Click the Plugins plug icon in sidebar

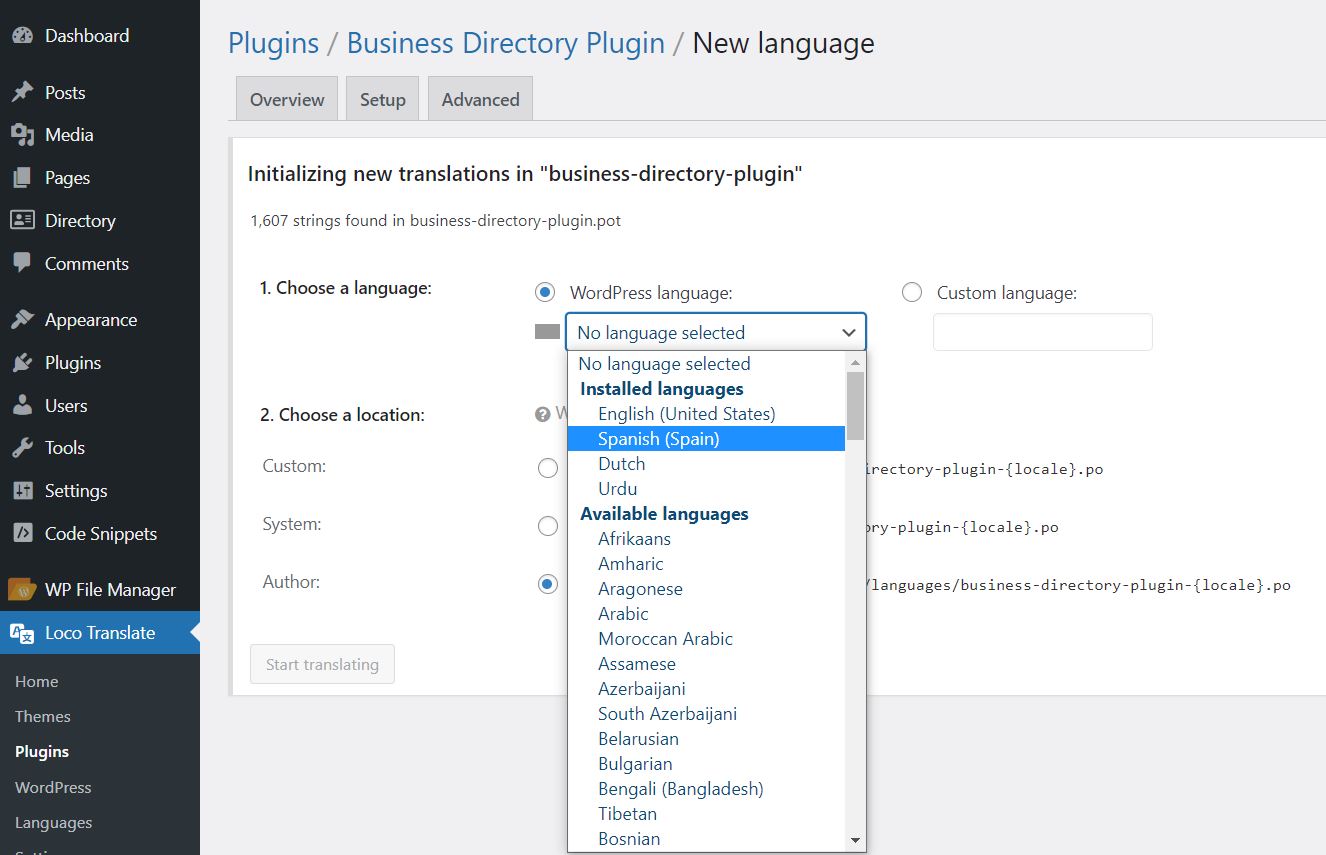(x=22, y=363)
